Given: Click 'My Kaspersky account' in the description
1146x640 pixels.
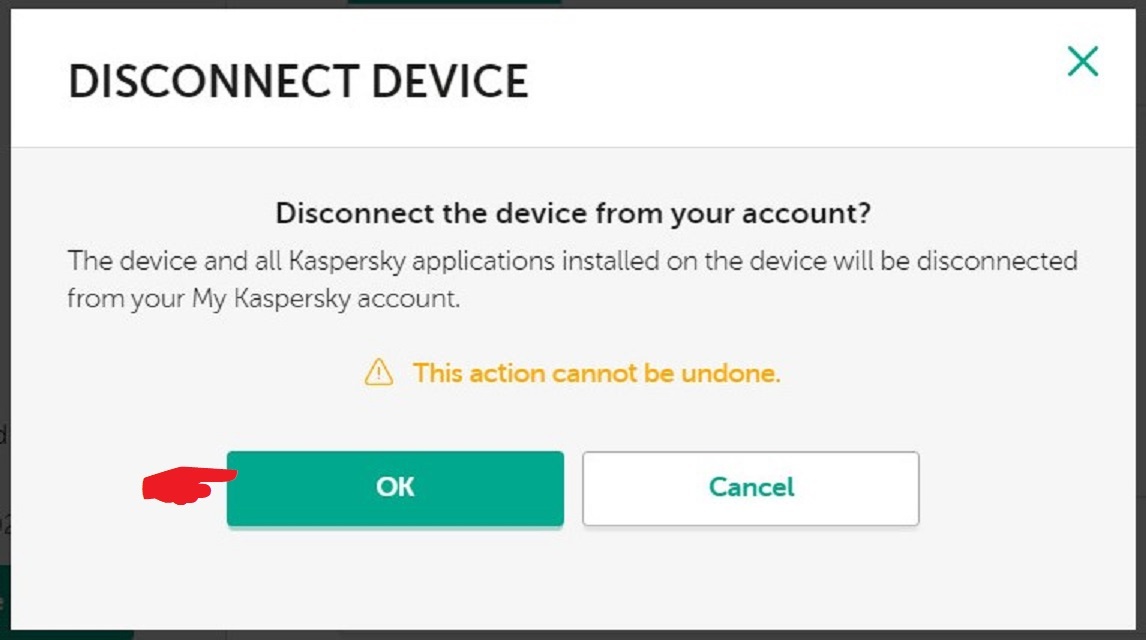Looking at the screenshot, I should (x=326, y=299).
